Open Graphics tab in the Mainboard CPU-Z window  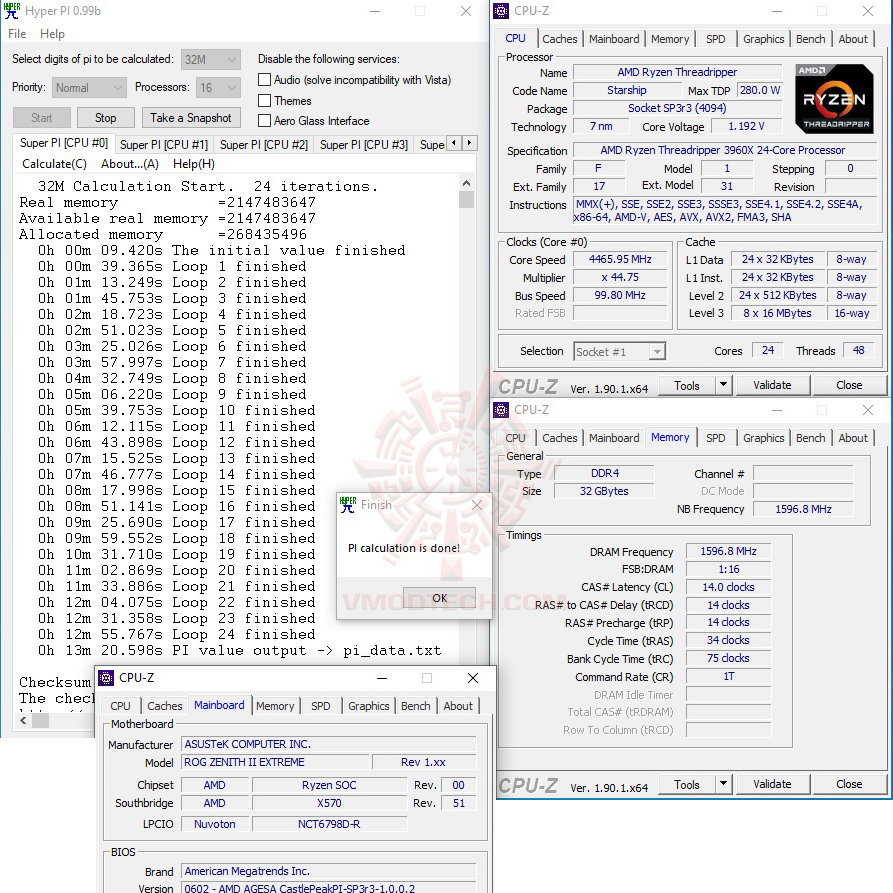point(368,706)
